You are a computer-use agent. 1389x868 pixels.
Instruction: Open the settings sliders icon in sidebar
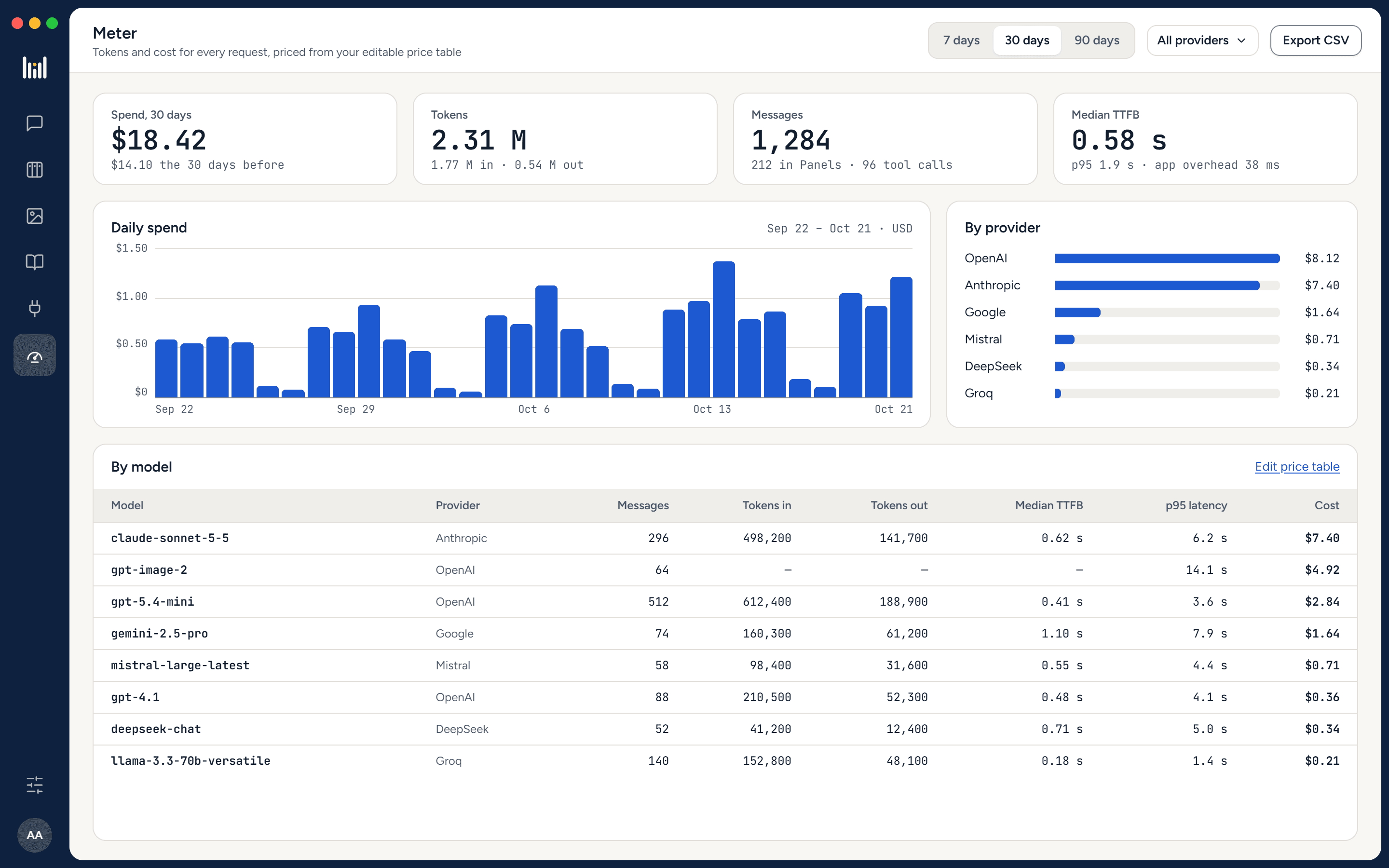(x=34, y=785)
